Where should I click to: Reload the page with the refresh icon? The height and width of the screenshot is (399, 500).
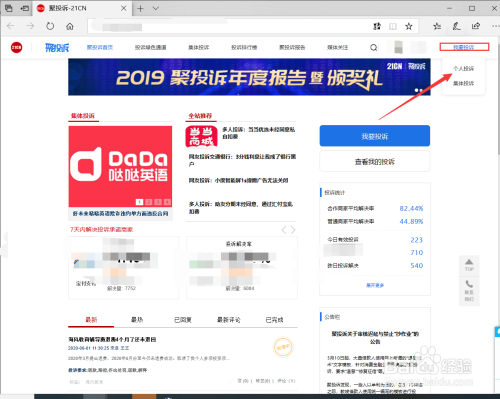pyautogui.click(x=50, y=26)
